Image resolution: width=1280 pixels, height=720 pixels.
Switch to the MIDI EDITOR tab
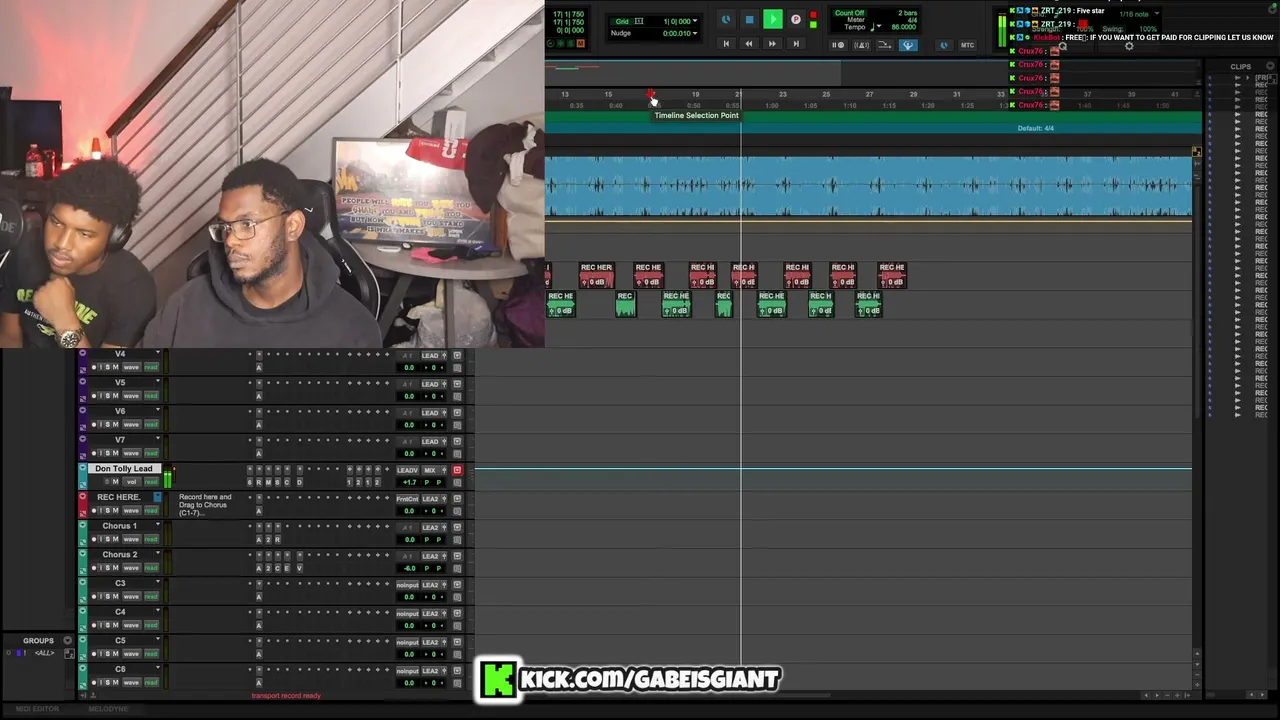pyautogui.click(x=35, y=709)
